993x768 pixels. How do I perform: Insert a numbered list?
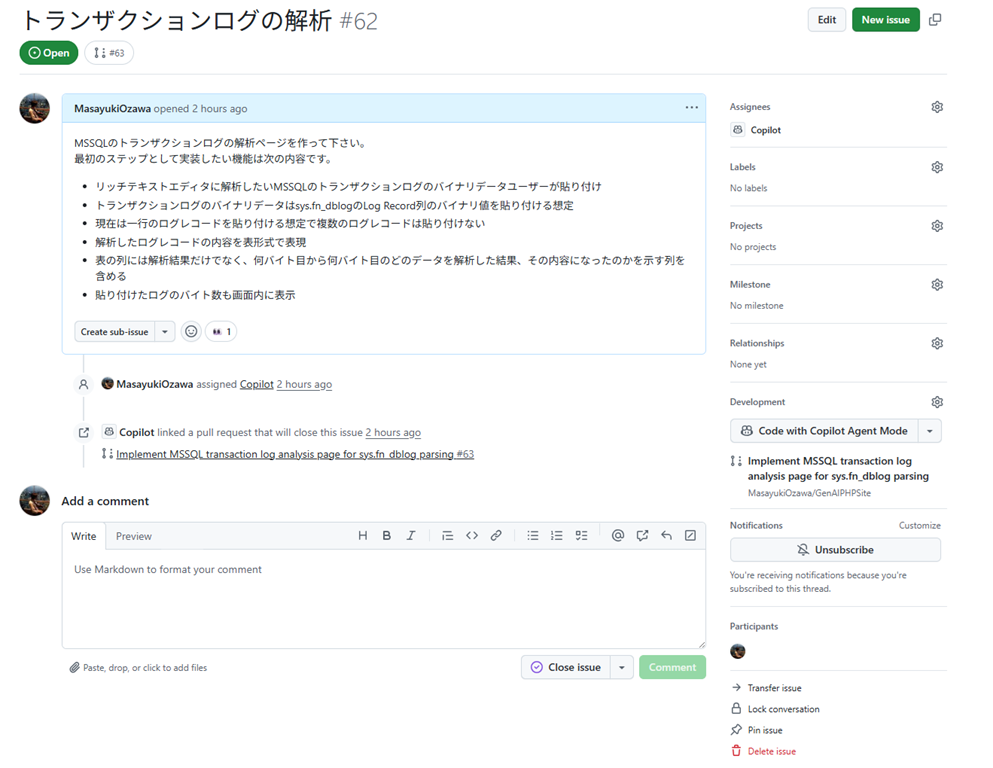557,536
